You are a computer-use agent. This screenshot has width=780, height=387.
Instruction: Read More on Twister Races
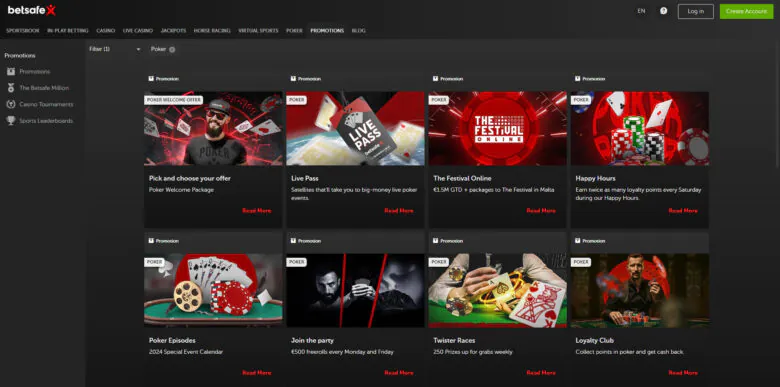pyautogui.click(x=541, y=373)
